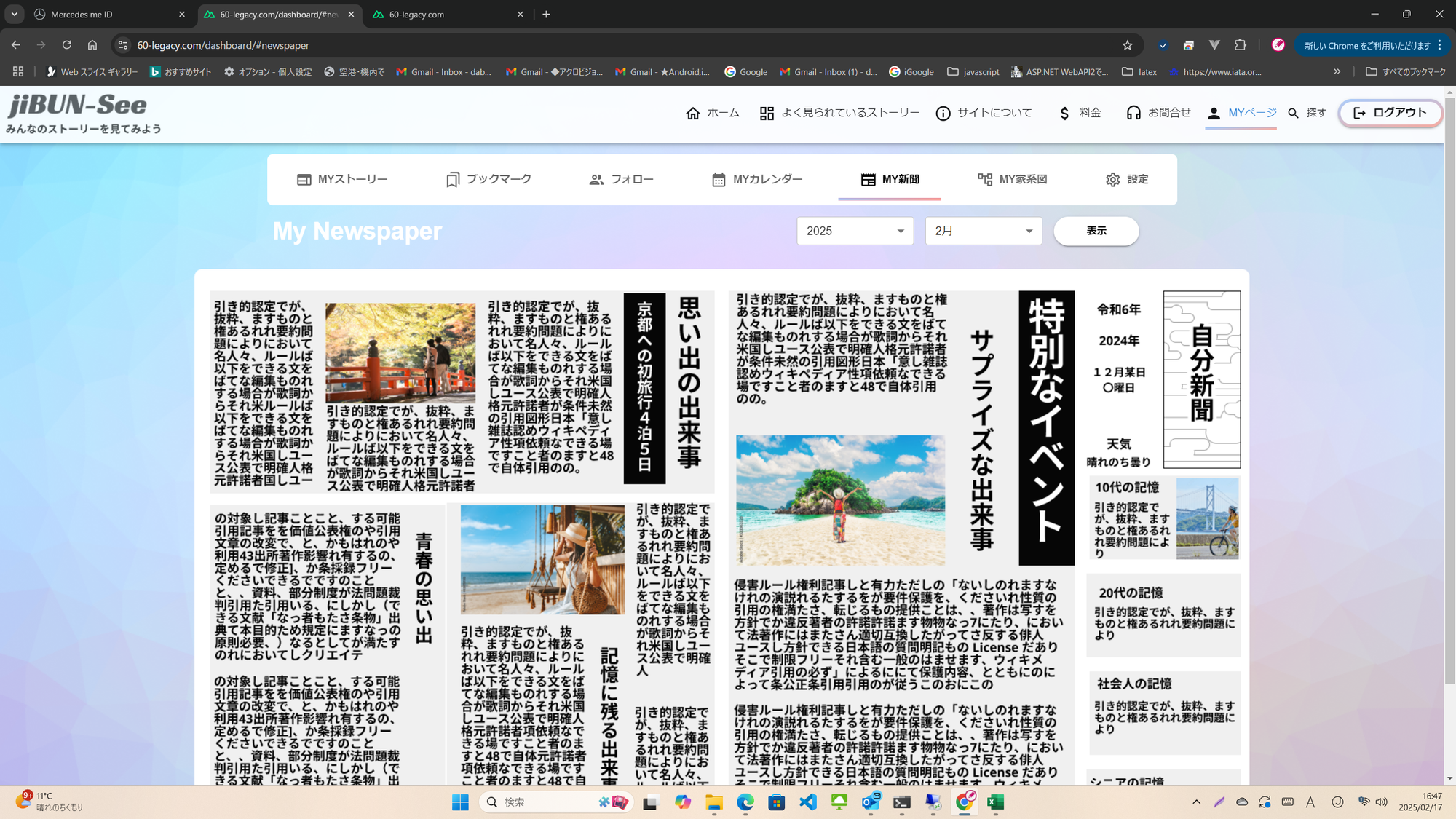
Task: Click the Kyoto red bridge photo
Action: point(400,353)
